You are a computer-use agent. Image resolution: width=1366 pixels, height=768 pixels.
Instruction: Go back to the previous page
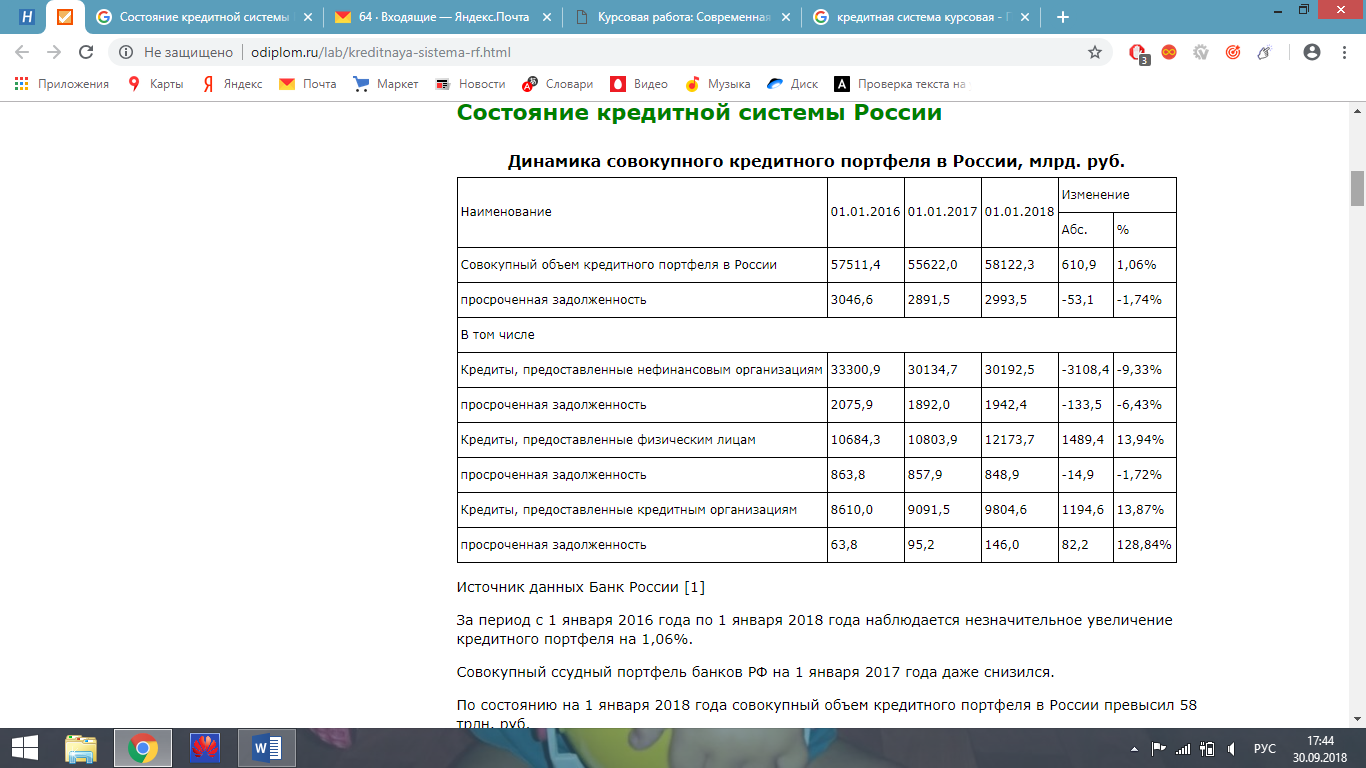22,52
